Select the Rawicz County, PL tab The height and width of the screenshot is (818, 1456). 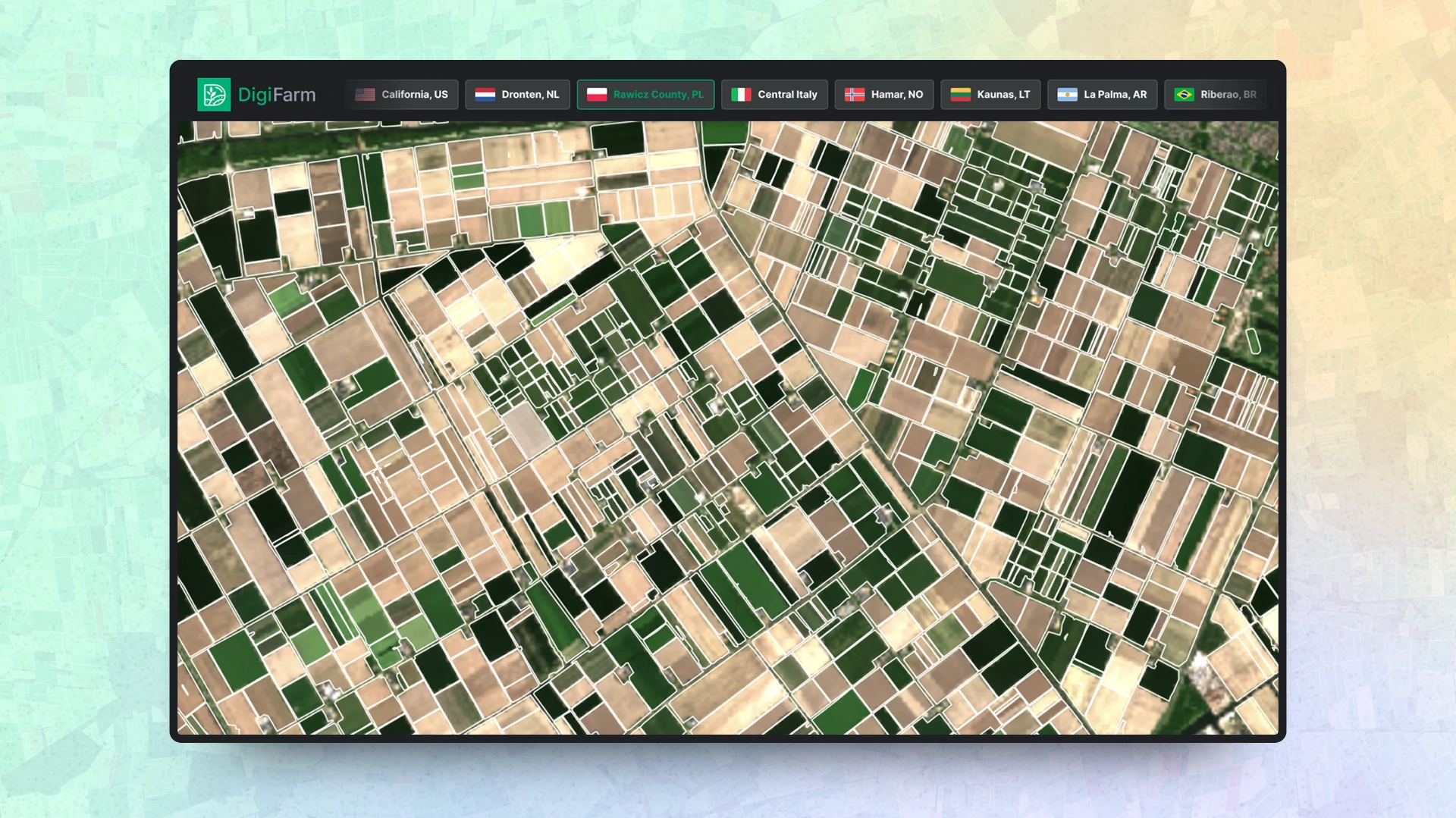[645, 95]
